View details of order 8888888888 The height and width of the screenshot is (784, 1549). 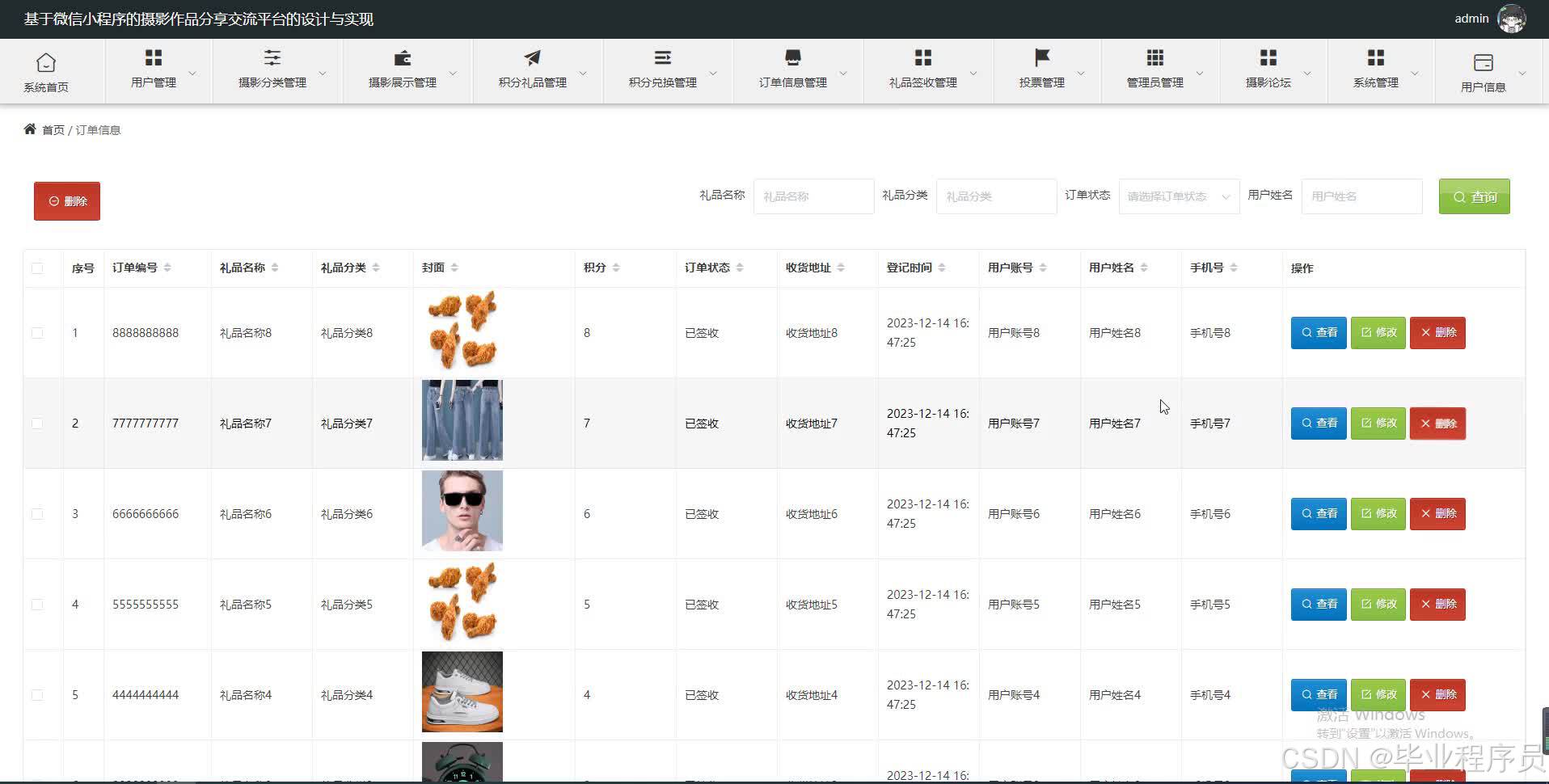(x=1319, y=333)
